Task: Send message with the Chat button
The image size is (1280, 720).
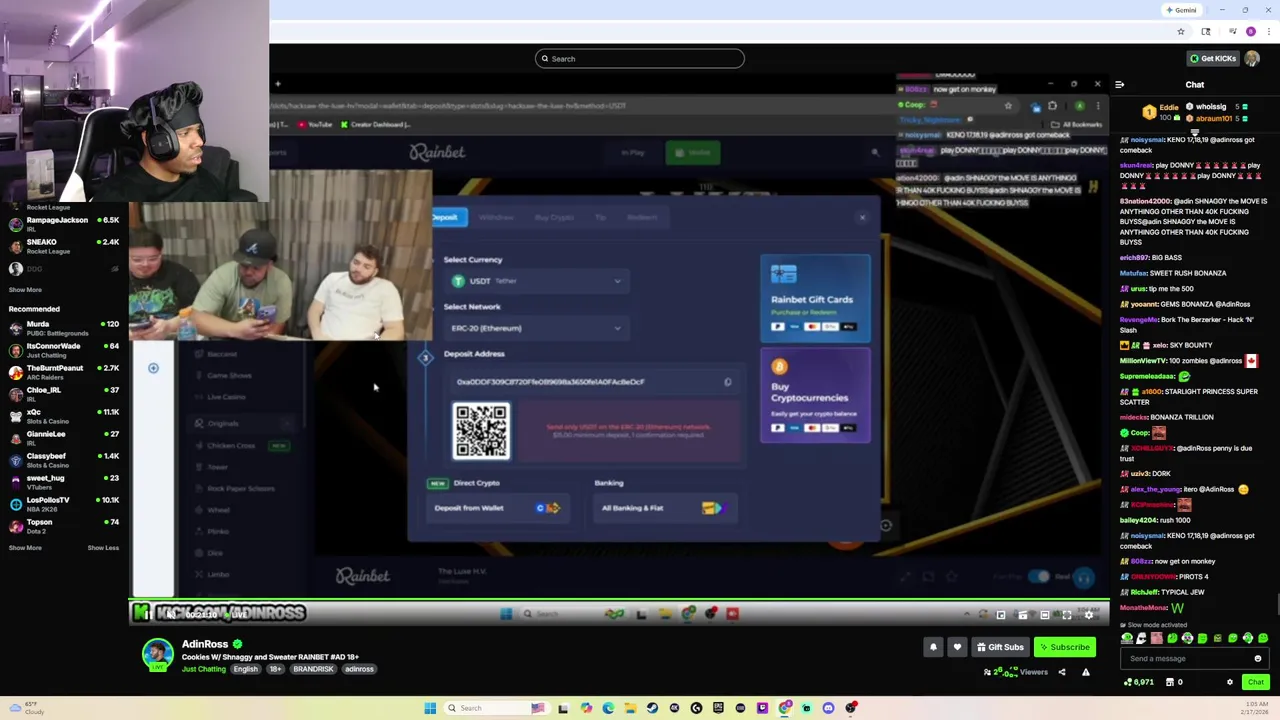Action: coord(1256,682)
